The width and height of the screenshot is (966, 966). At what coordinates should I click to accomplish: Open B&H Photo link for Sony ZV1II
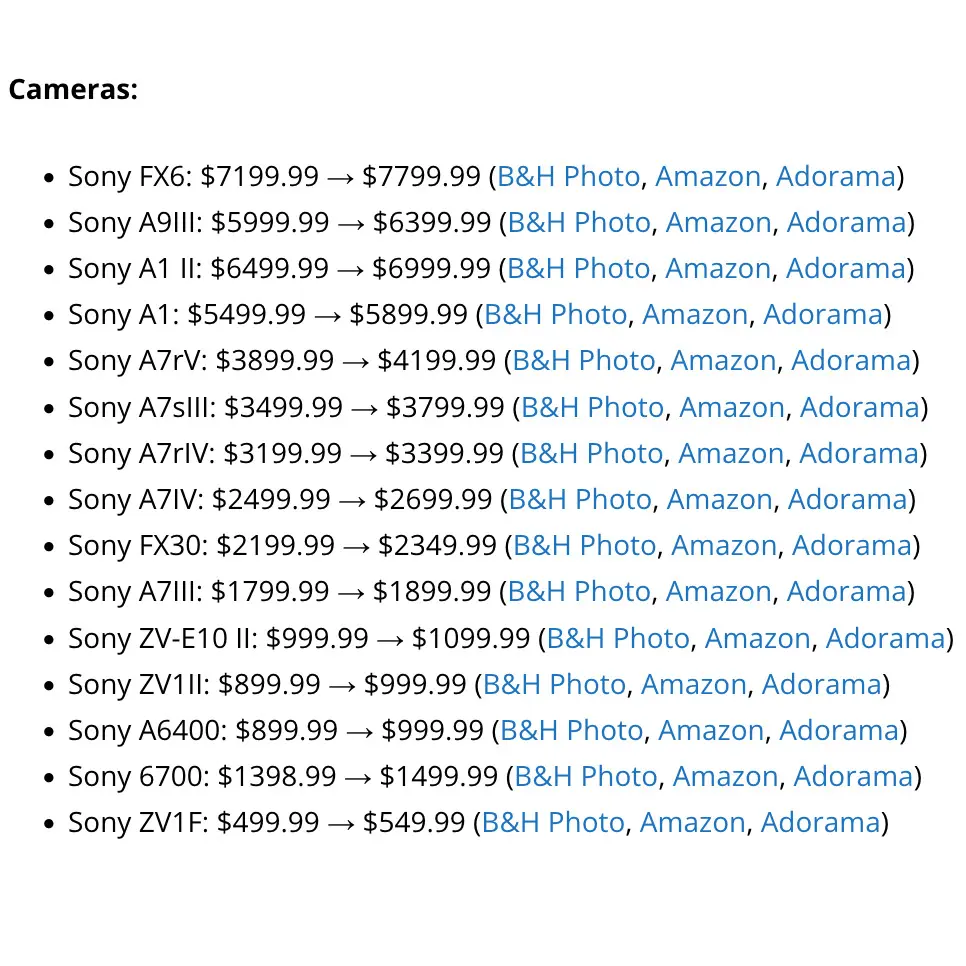[554, 684]
